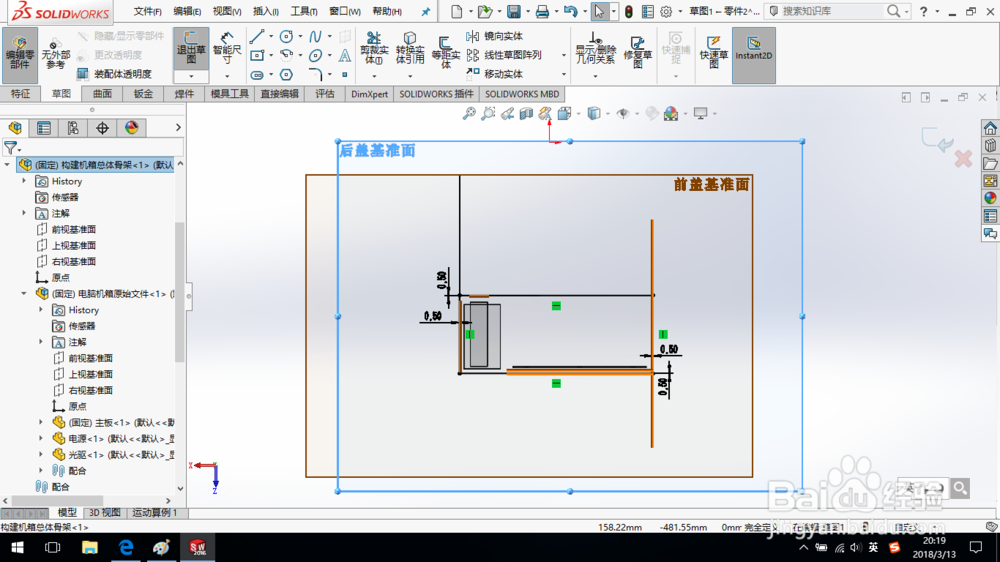Switch to 评估 ribbon tab
The image size is (1000, 562).
pos(325,94)
